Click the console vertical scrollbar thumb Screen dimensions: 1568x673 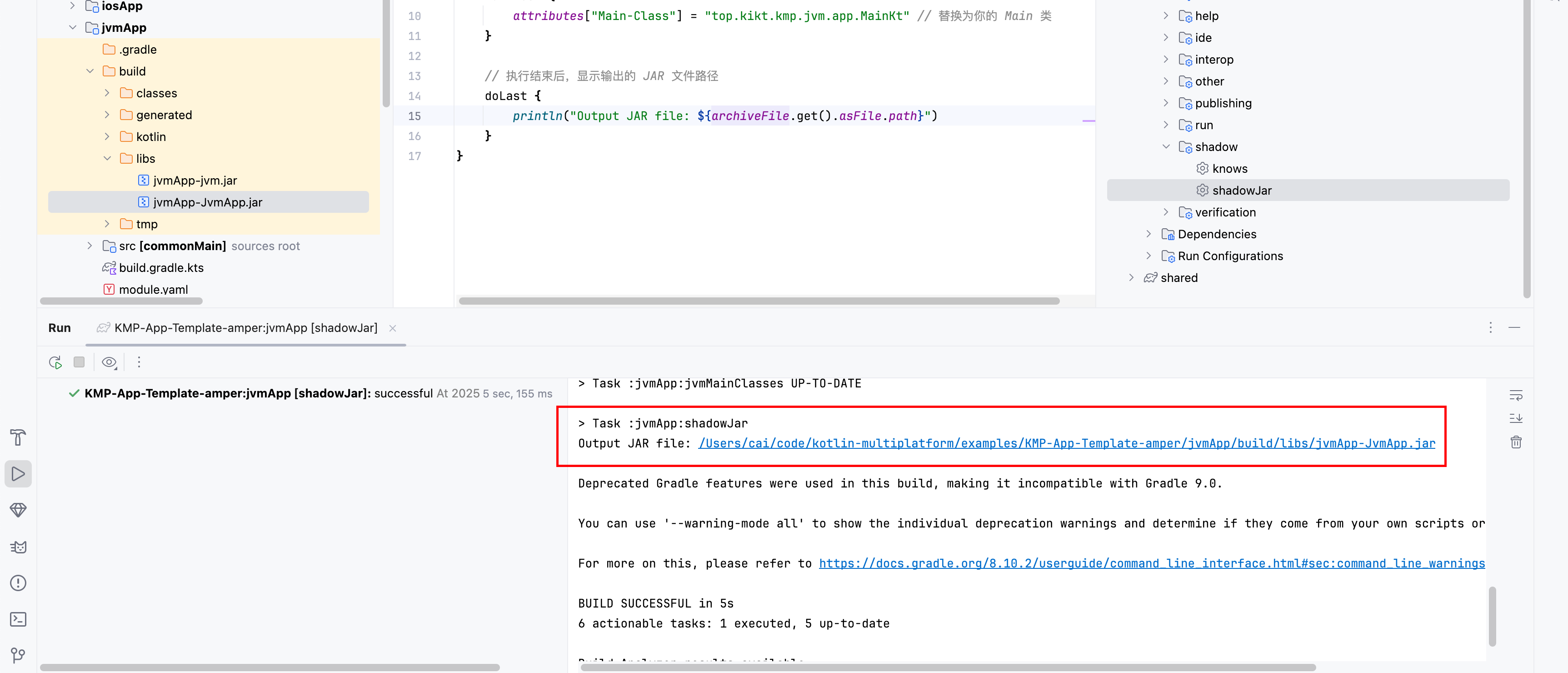(x=1492, y=616)
